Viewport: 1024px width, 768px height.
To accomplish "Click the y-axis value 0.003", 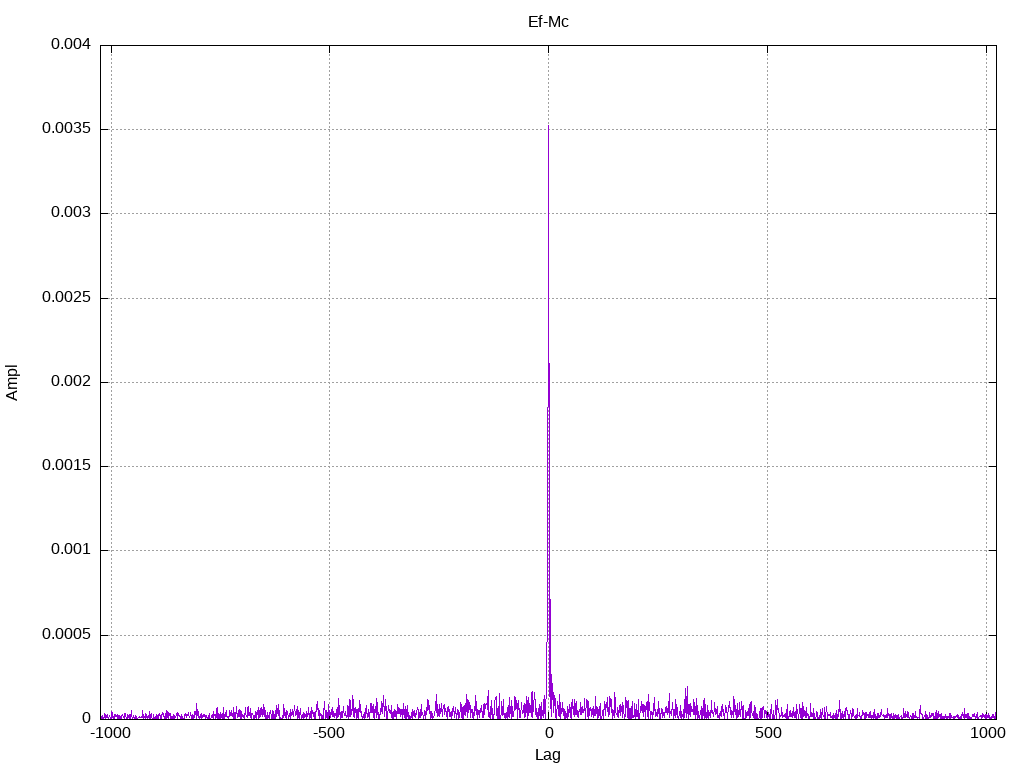I will 71,213.
